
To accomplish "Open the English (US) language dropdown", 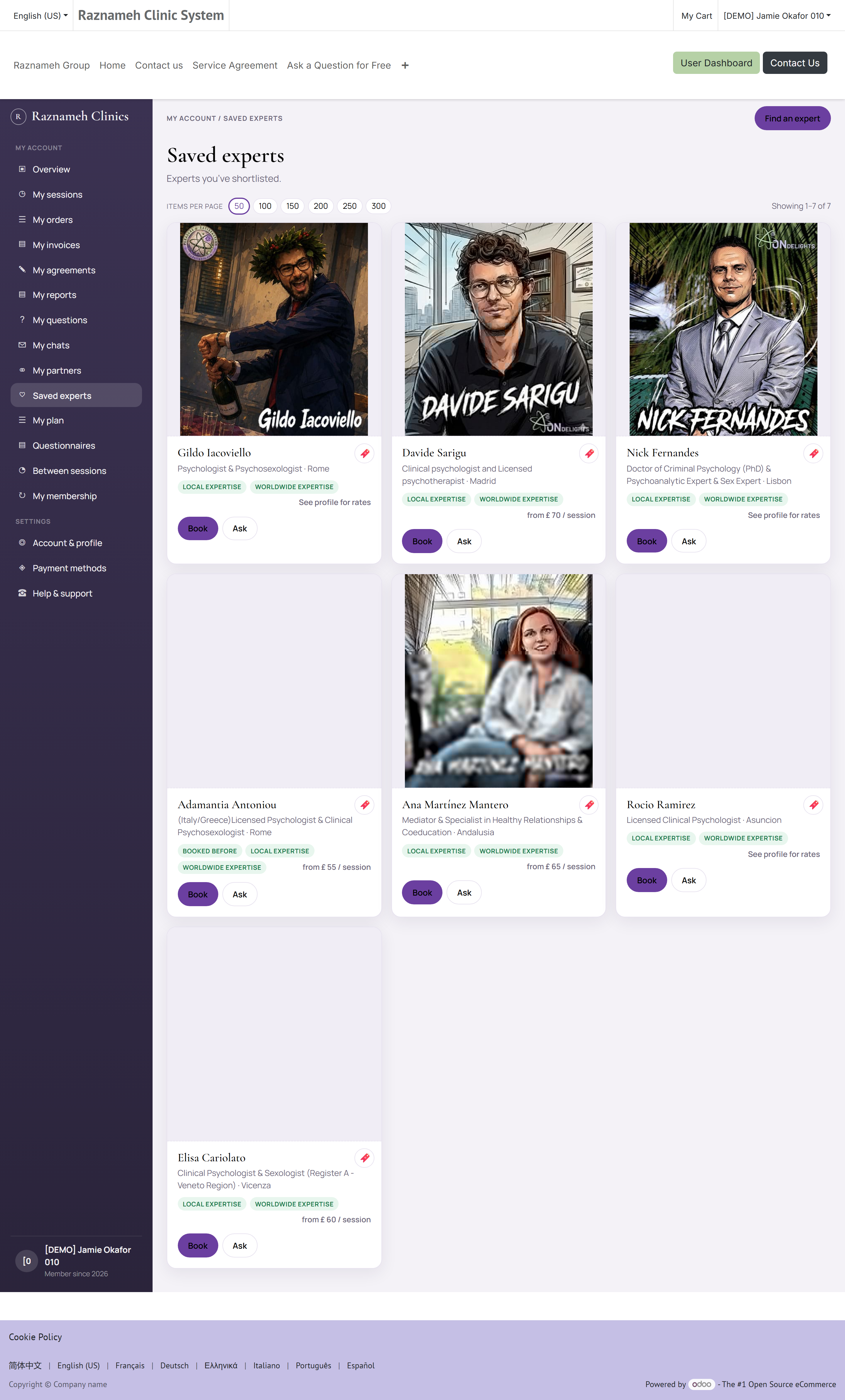I will coord(40,16).
